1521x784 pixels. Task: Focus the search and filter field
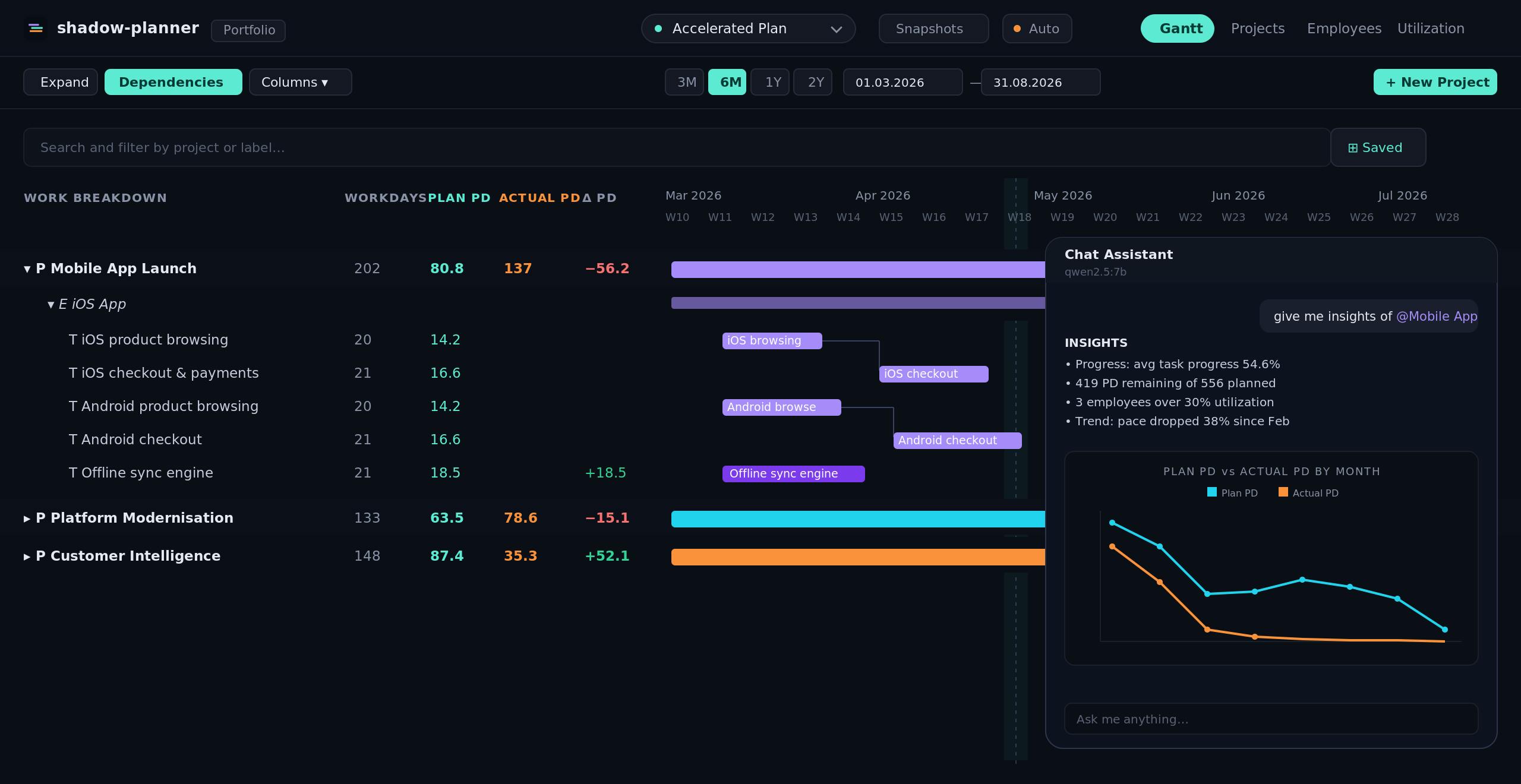677,147
